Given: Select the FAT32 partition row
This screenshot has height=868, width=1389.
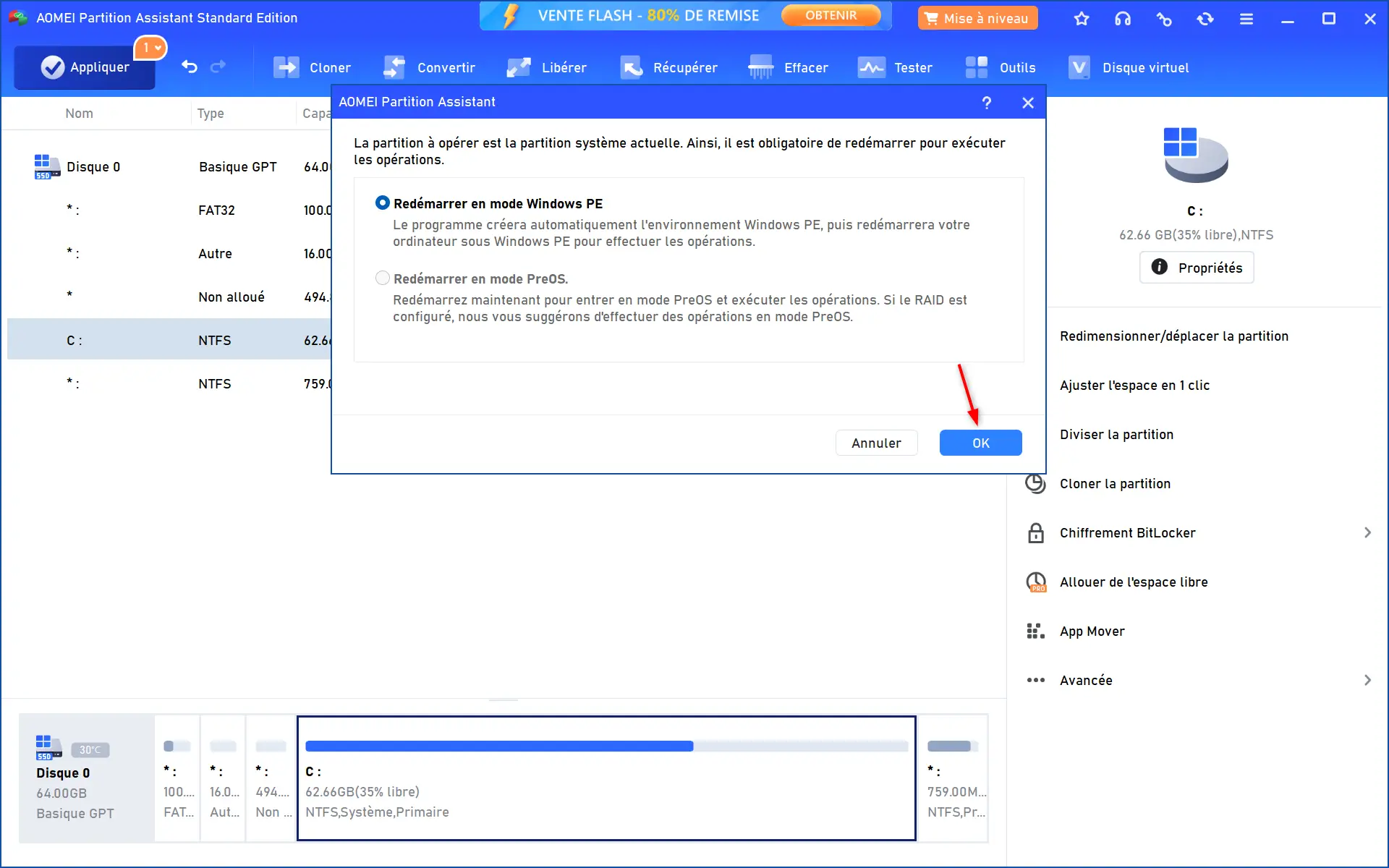Looking at the screenshot, I should [169, 210].
